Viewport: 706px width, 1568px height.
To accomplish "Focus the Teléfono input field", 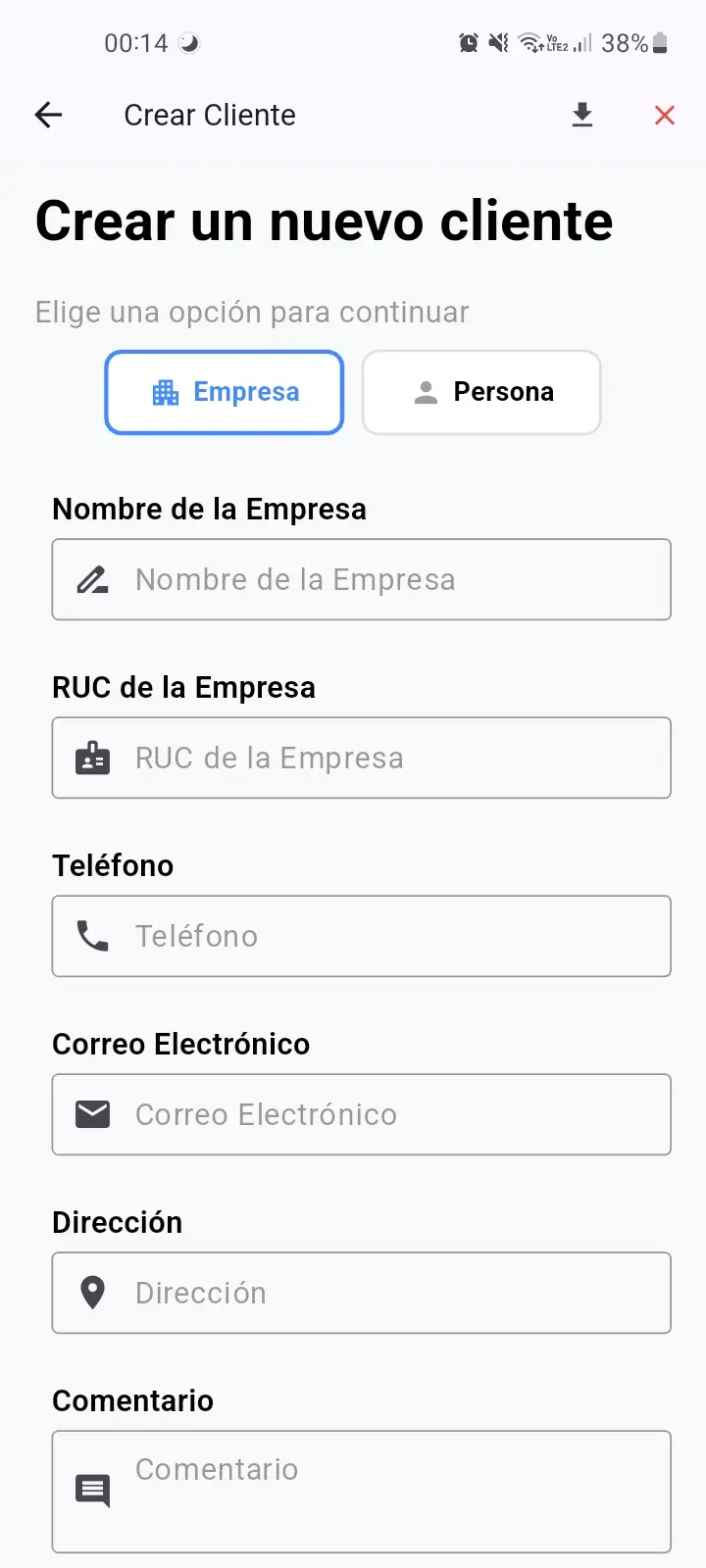I will 392,936.
